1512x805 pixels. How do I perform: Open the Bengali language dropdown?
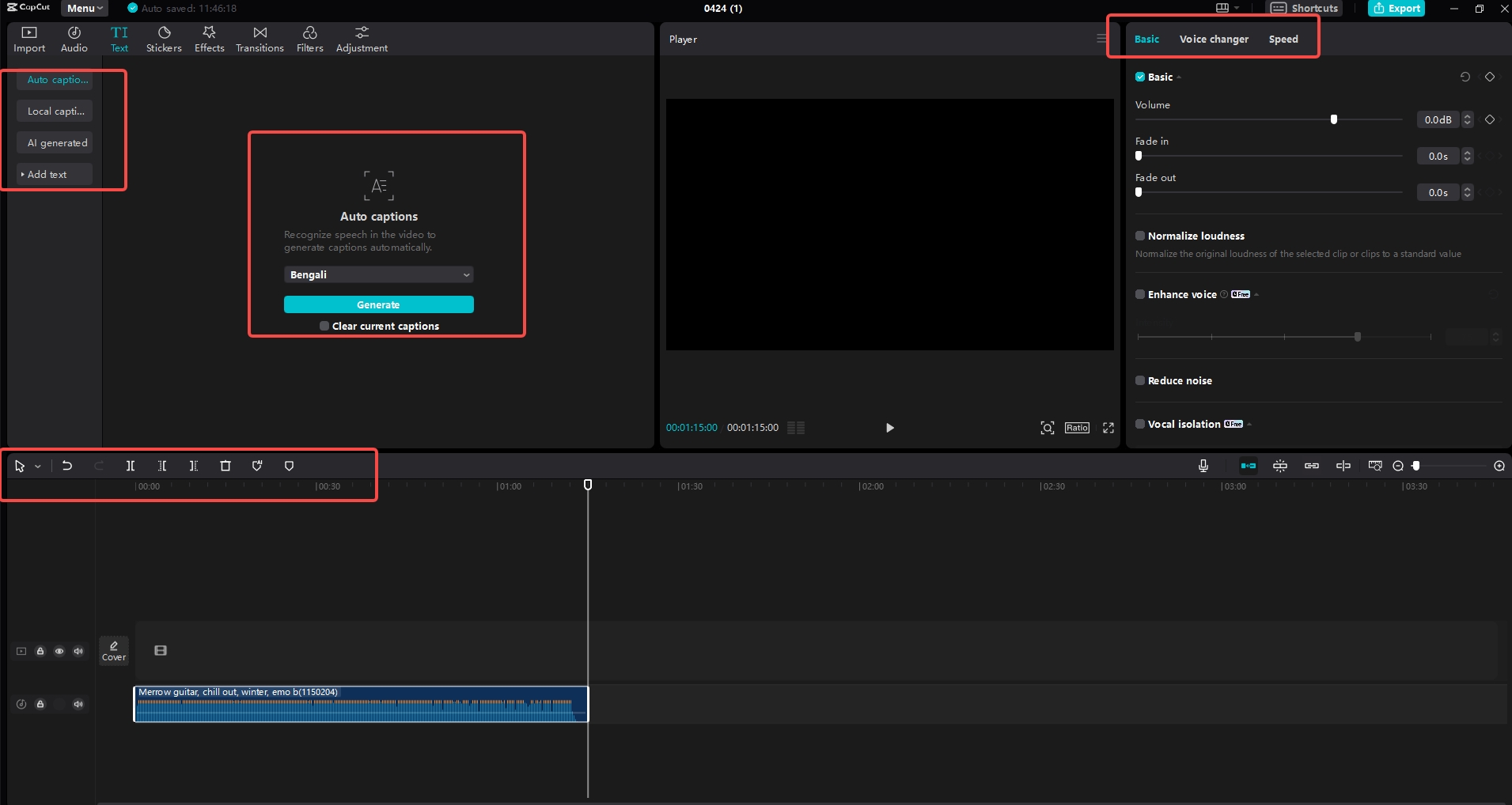coord(378,274)
